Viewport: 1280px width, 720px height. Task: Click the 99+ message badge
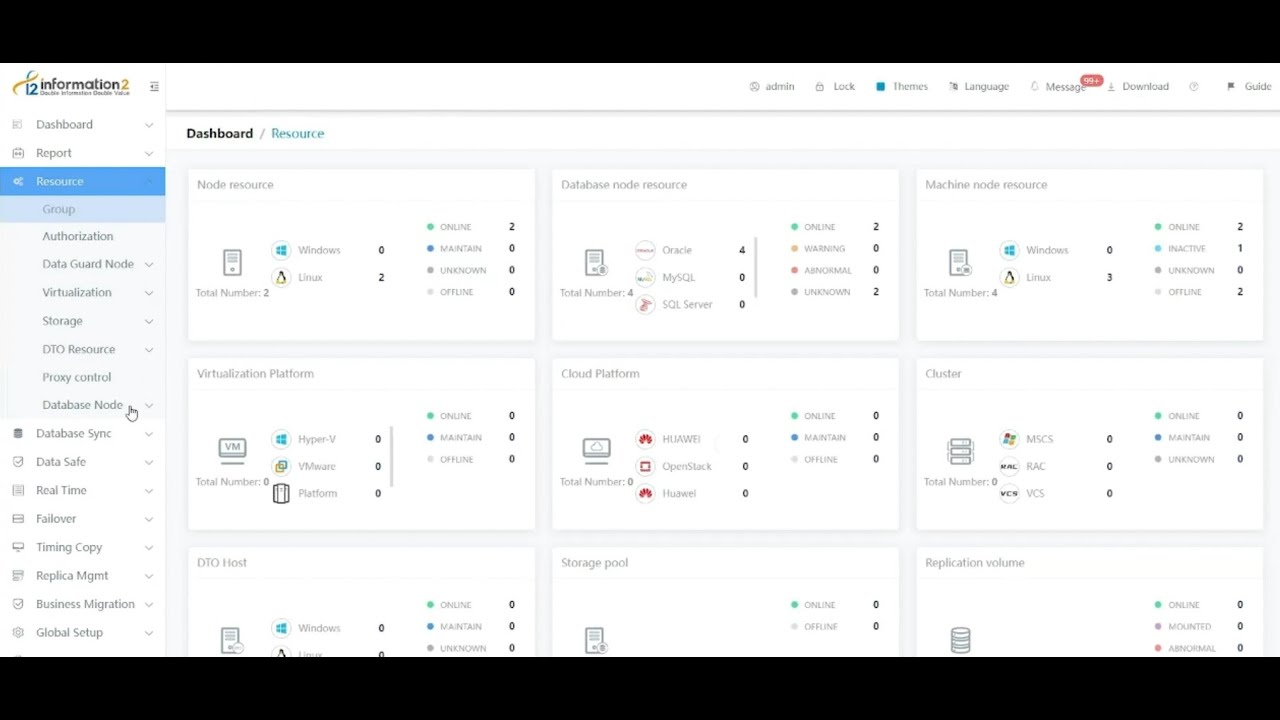point(1091,80)
